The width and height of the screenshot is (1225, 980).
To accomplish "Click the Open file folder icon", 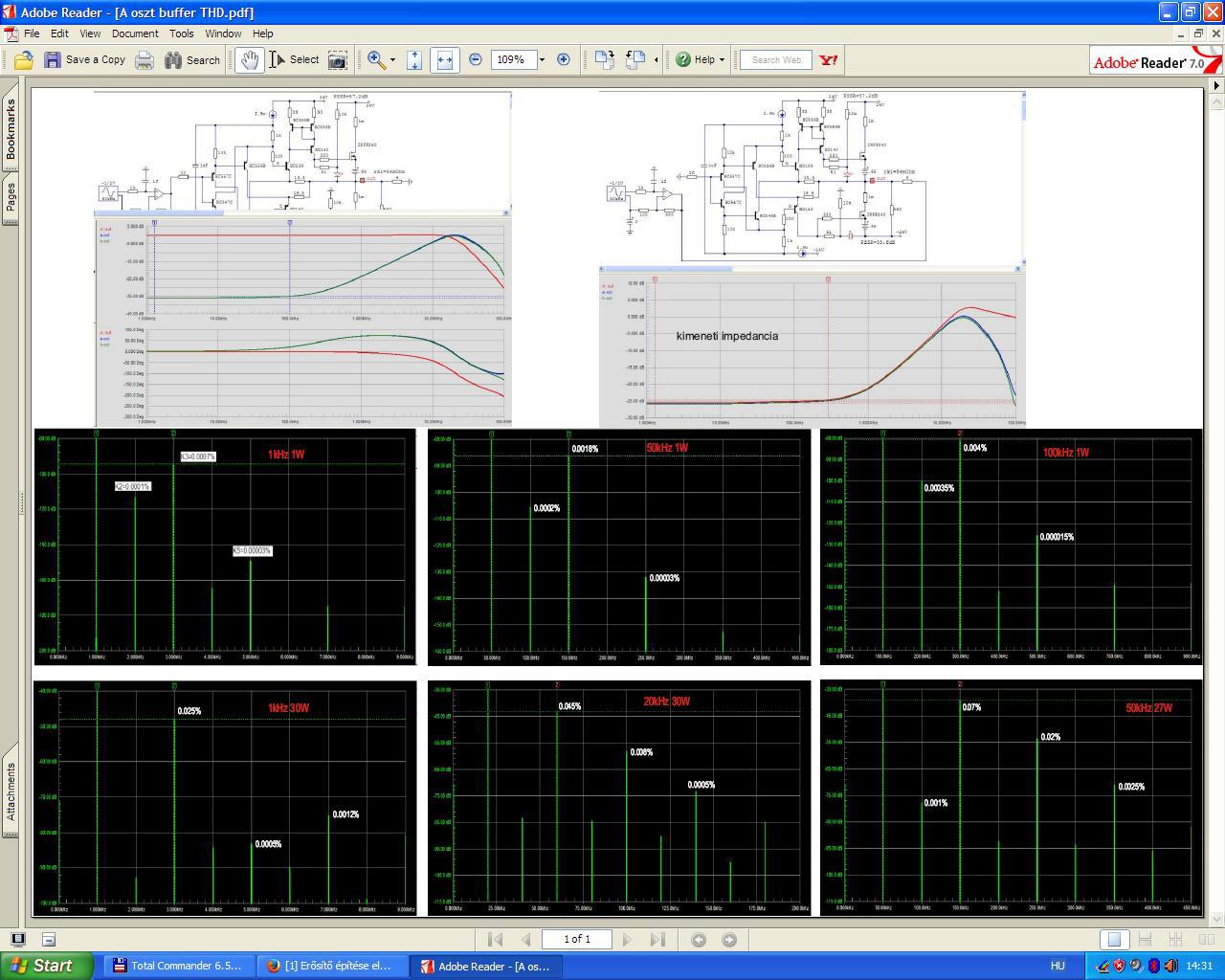I will pyautogui.click(x=24, y=59).
